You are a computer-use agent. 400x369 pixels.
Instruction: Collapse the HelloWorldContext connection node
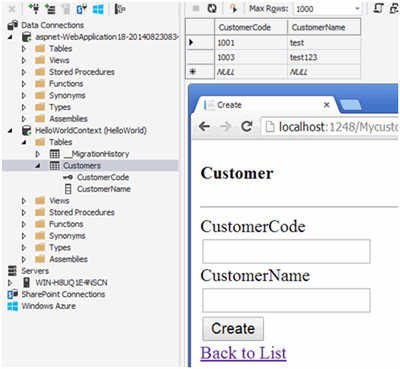pyautogui.click(x=10, y=131)
